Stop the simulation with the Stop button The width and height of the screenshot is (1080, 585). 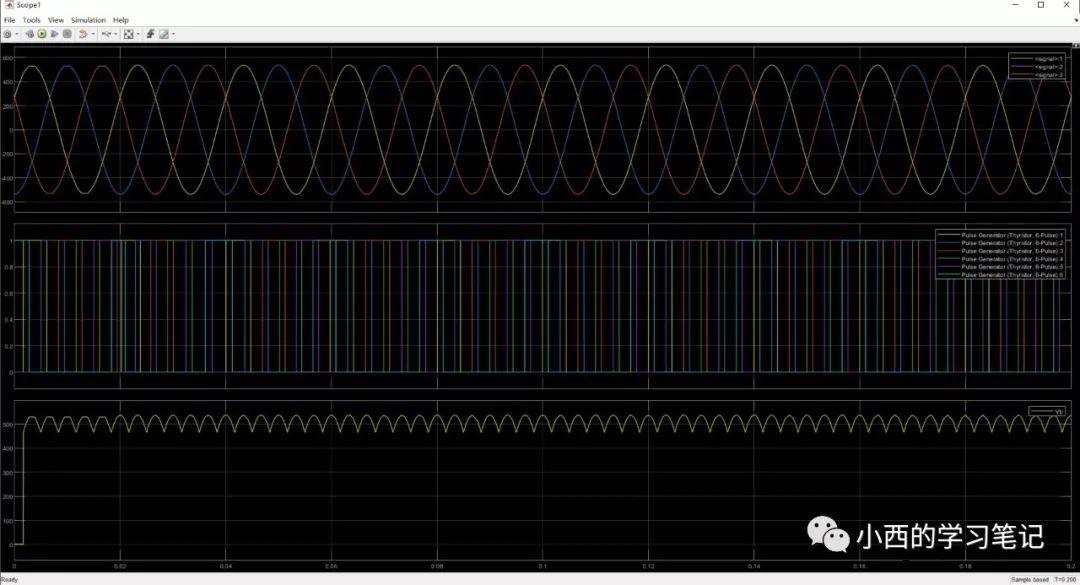pos(67,34)
